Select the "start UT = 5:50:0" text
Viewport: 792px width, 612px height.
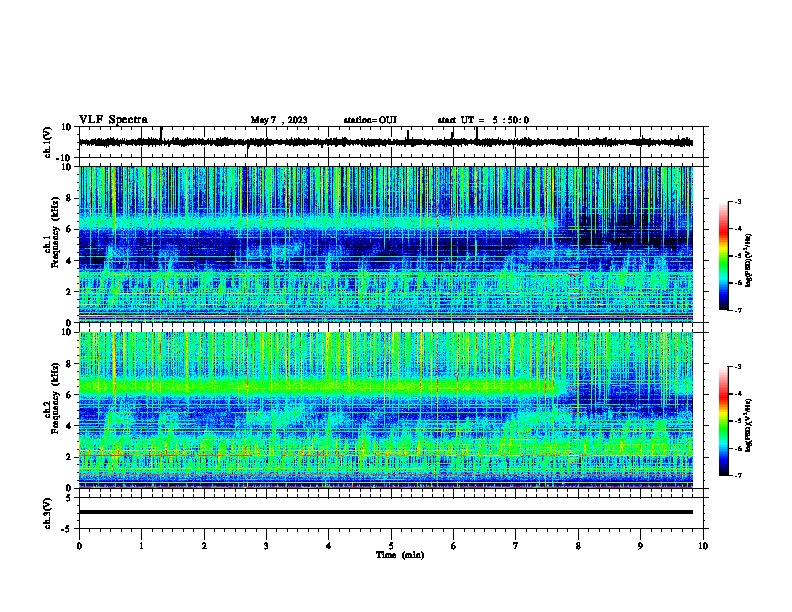483,120
